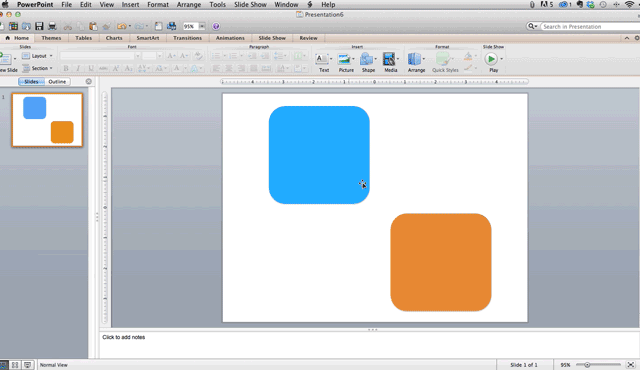
Task: Open the Format menu in menu bar
Action: tap(158, 4)
